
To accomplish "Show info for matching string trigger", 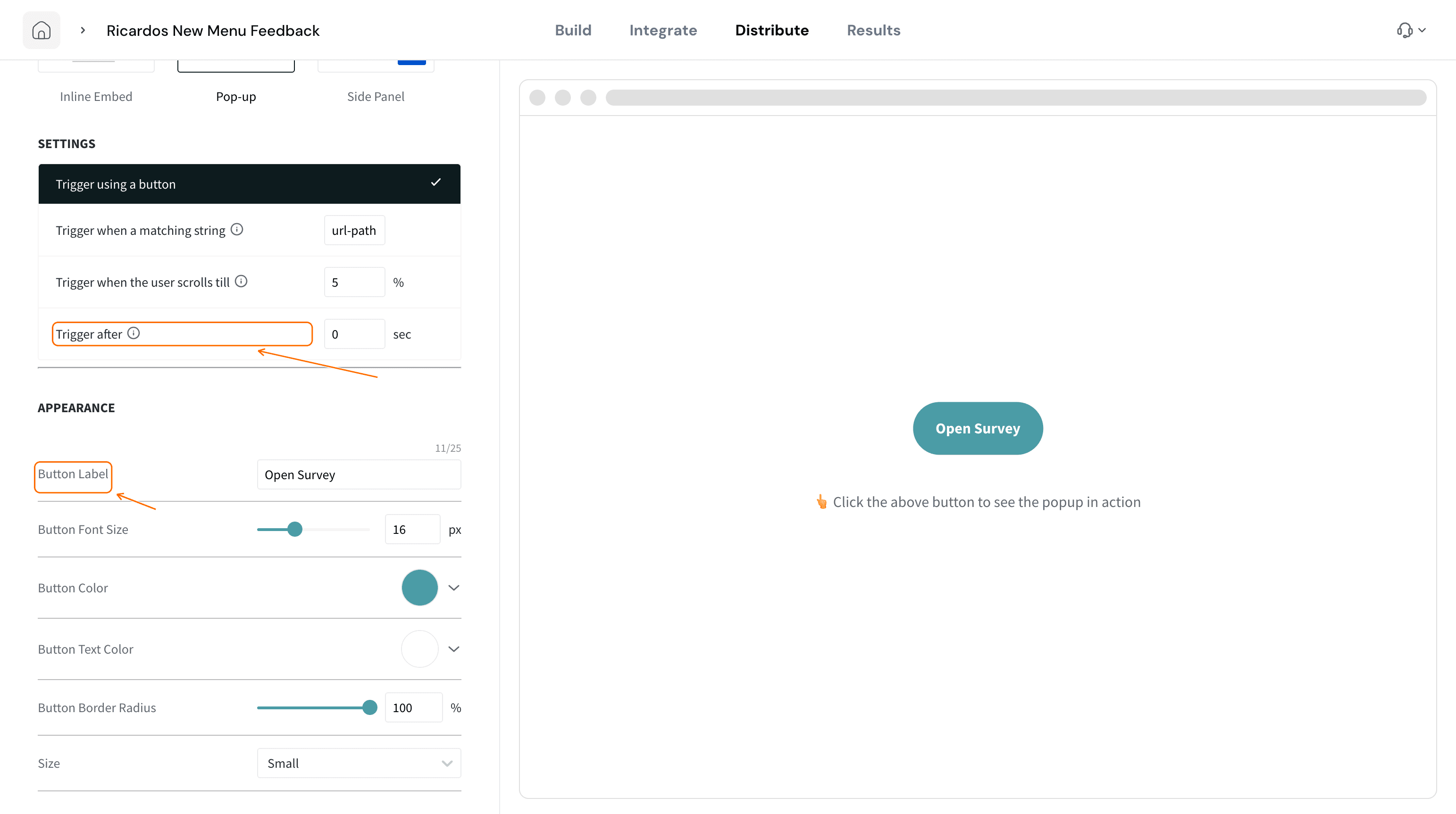I will 237,229.
